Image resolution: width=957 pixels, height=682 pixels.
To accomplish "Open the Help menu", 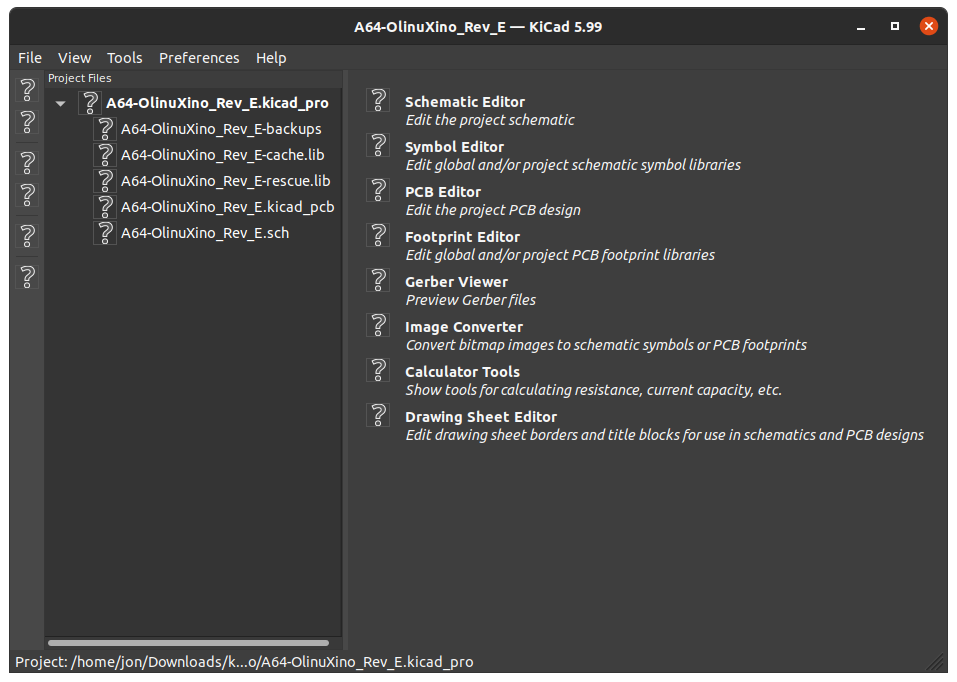I will pos(271,58).
